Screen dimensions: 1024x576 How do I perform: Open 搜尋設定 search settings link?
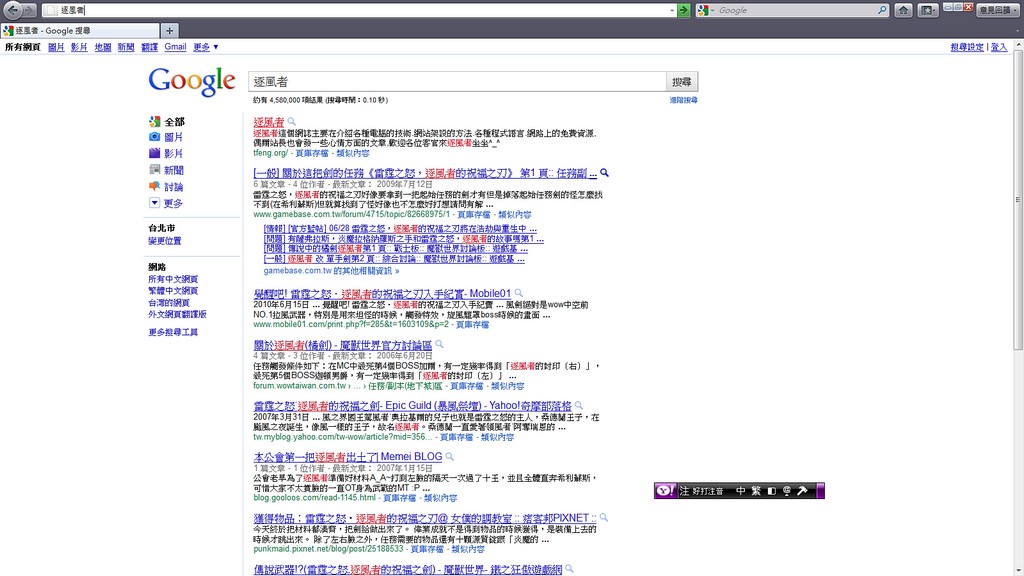[x=967, y=47]
